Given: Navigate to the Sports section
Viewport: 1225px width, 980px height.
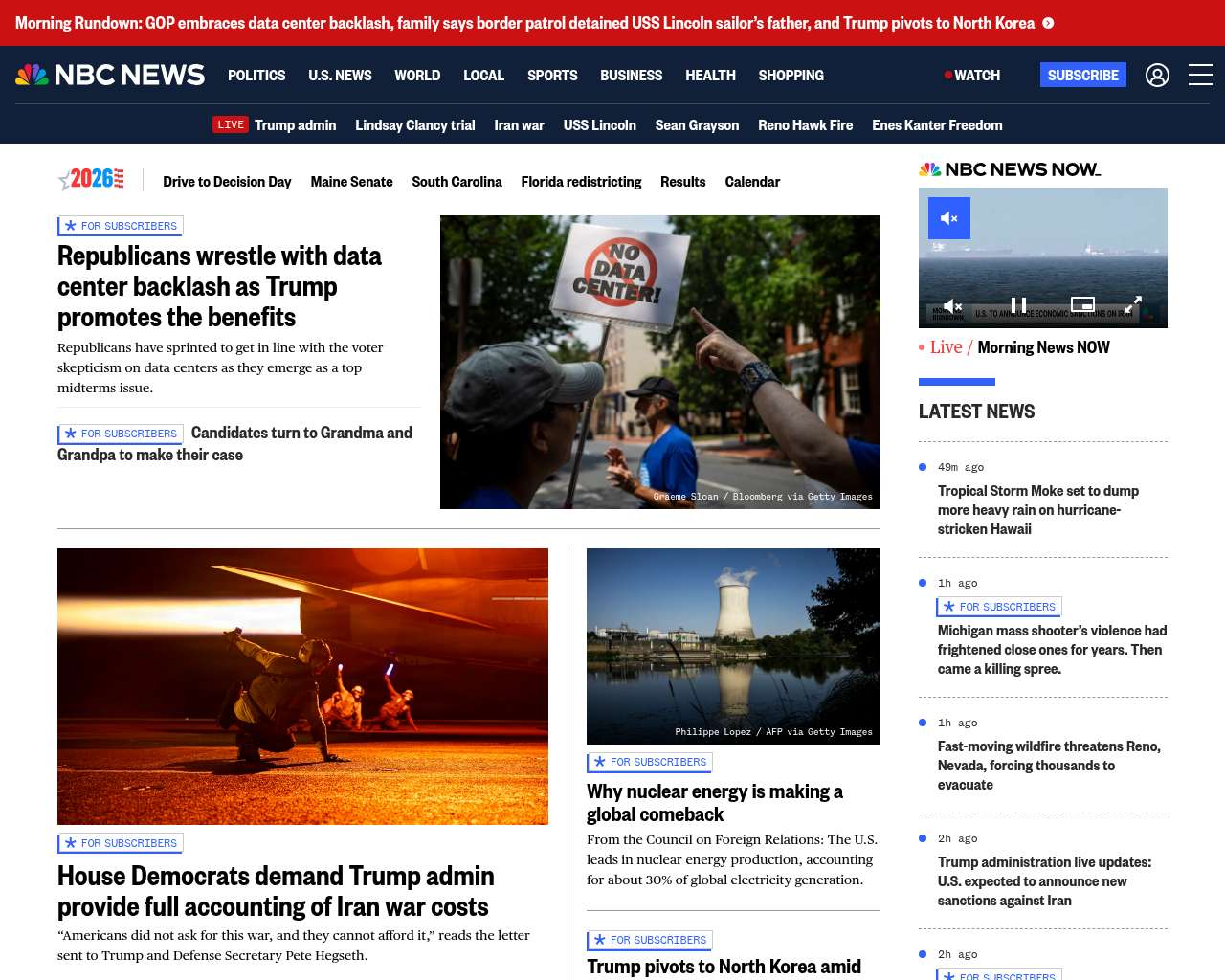Looking at the screenshot, I should click(x=552, y=75).
